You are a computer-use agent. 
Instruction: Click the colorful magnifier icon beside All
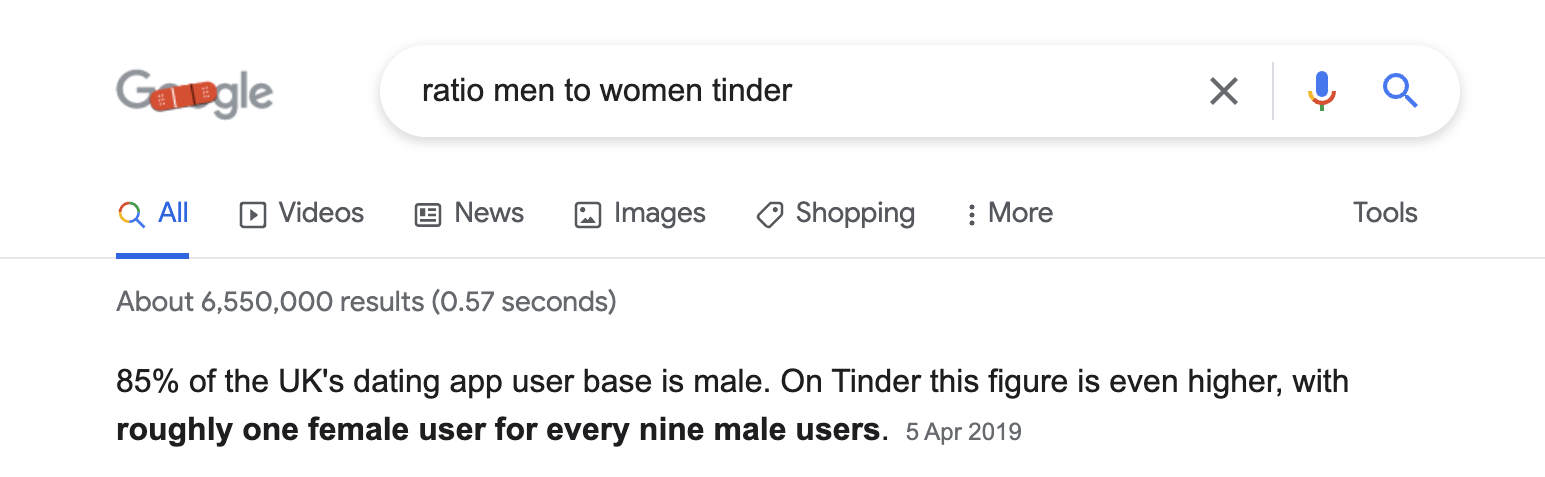point(131,213)
